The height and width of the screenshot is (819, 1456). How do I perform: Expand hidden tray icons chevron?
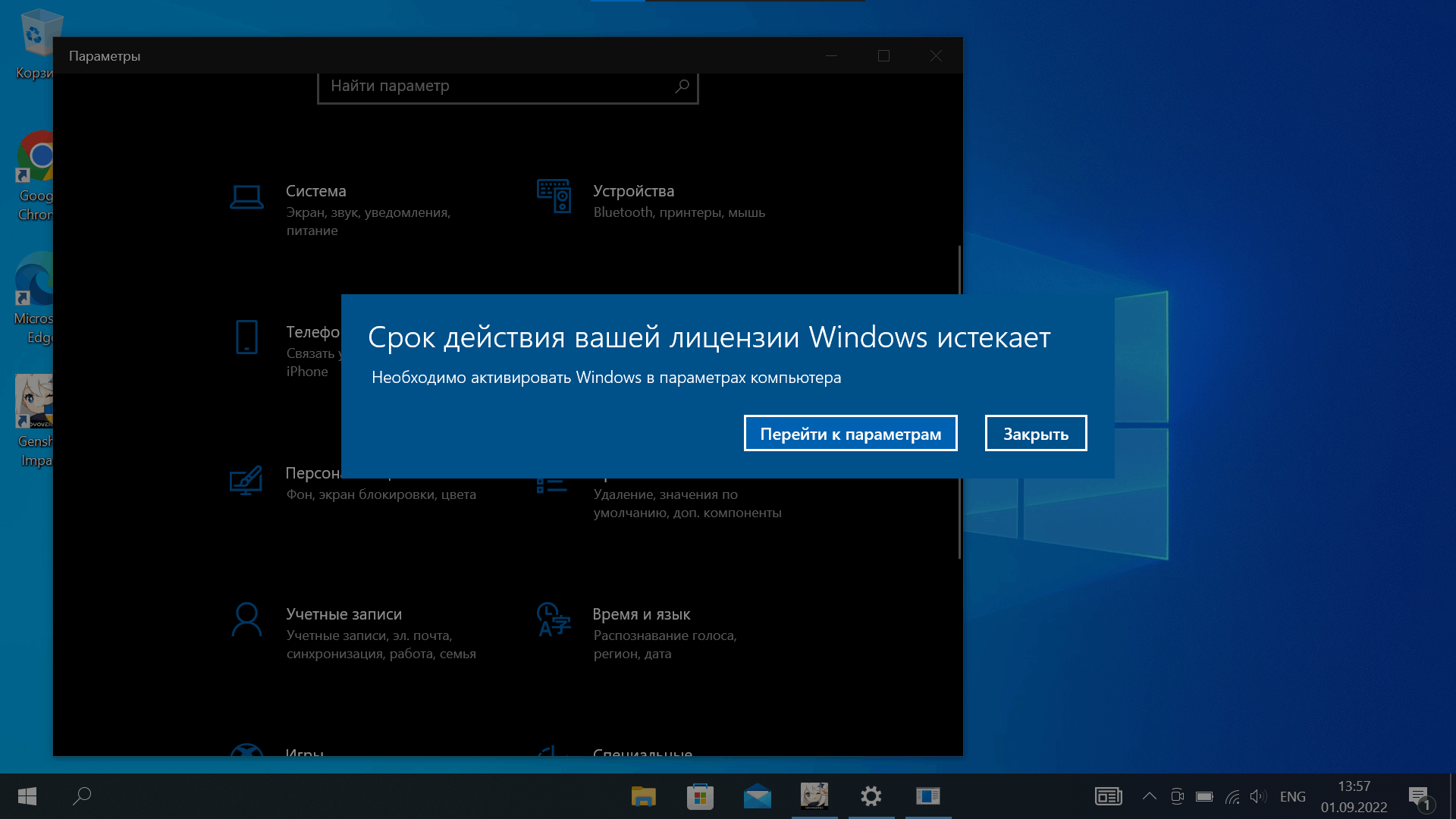[x=1149, y=796]
